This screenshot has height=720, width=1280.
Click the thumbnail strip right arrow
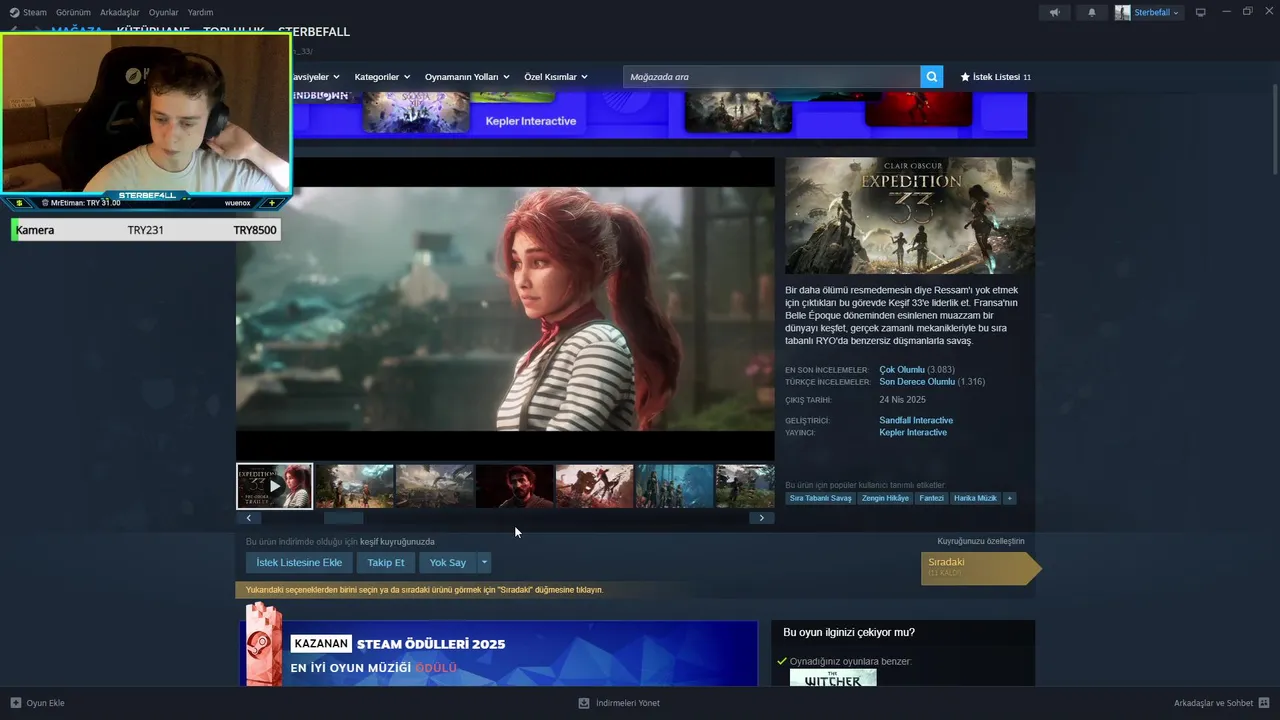[762, 518]
